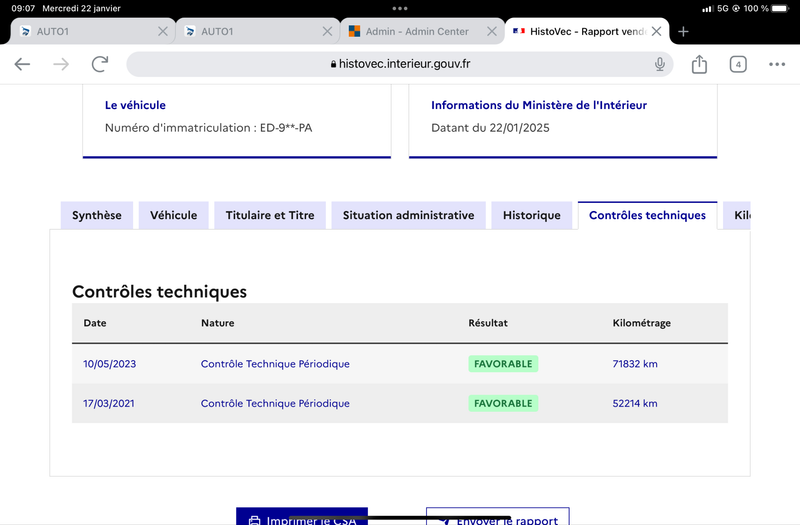This screenshot has height=525, width=800.
Task: Open the Situation administrative tab
Action: point(408,215)
